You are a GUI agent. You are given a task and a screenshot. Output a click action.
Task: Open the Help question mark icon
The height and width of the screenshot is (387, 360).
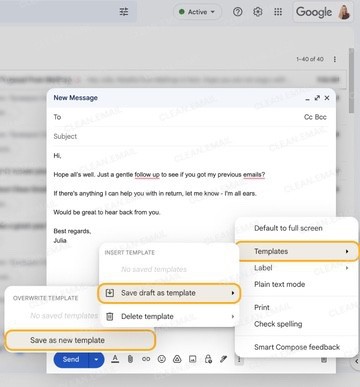(237, 12)
